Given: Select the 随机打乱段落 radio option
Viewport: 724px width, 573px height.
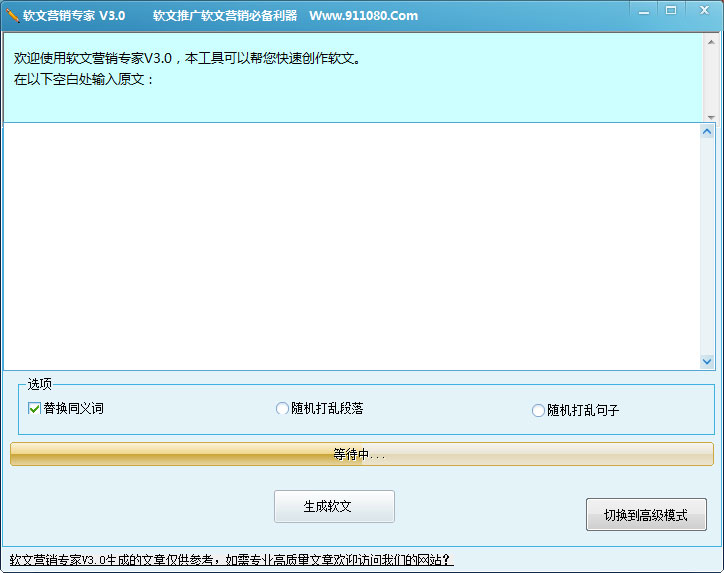Looking at the screenshot, I should 282,408.
